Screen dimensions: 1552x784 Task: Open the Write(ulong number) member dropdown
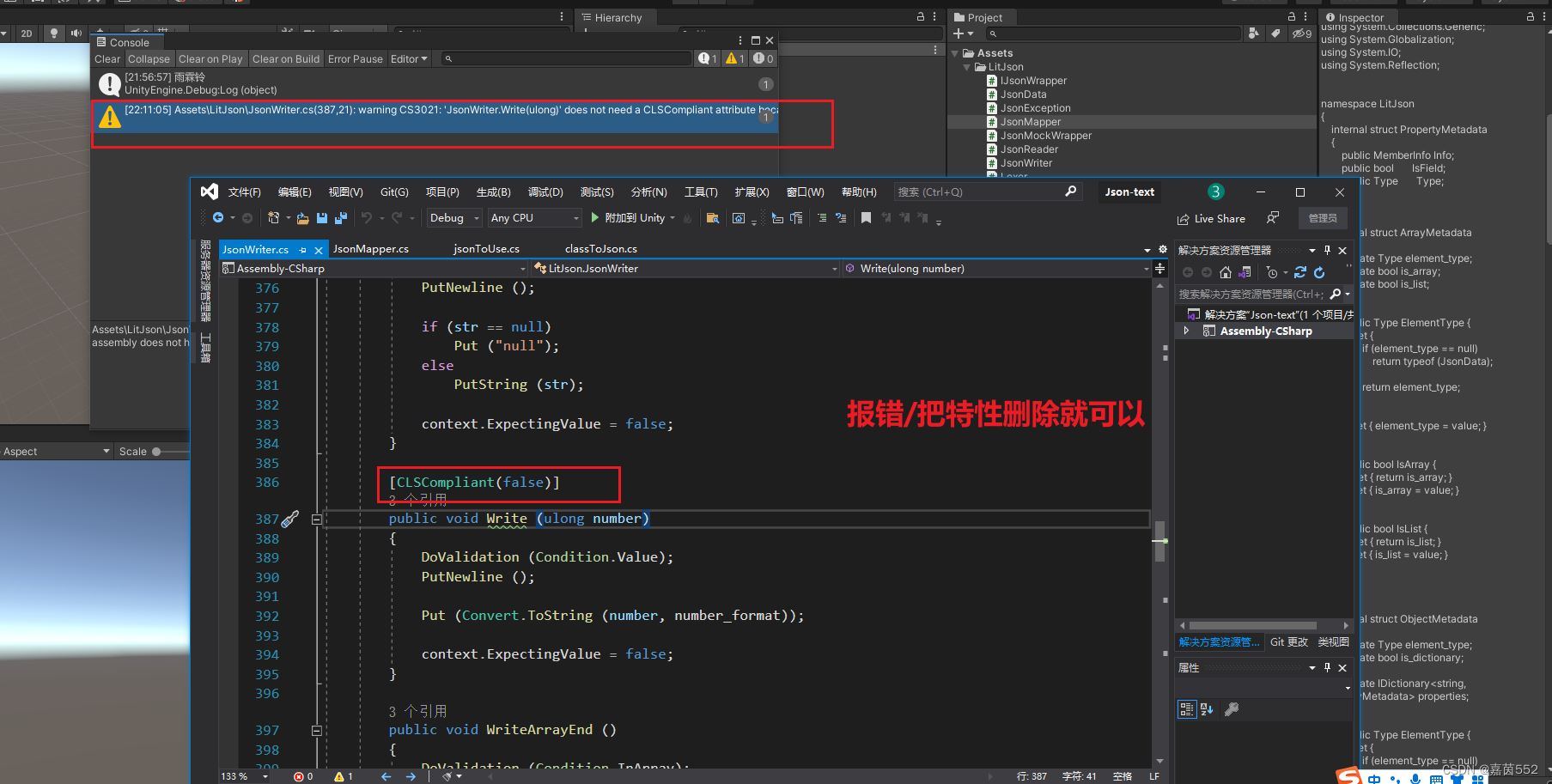pos(996,269)
